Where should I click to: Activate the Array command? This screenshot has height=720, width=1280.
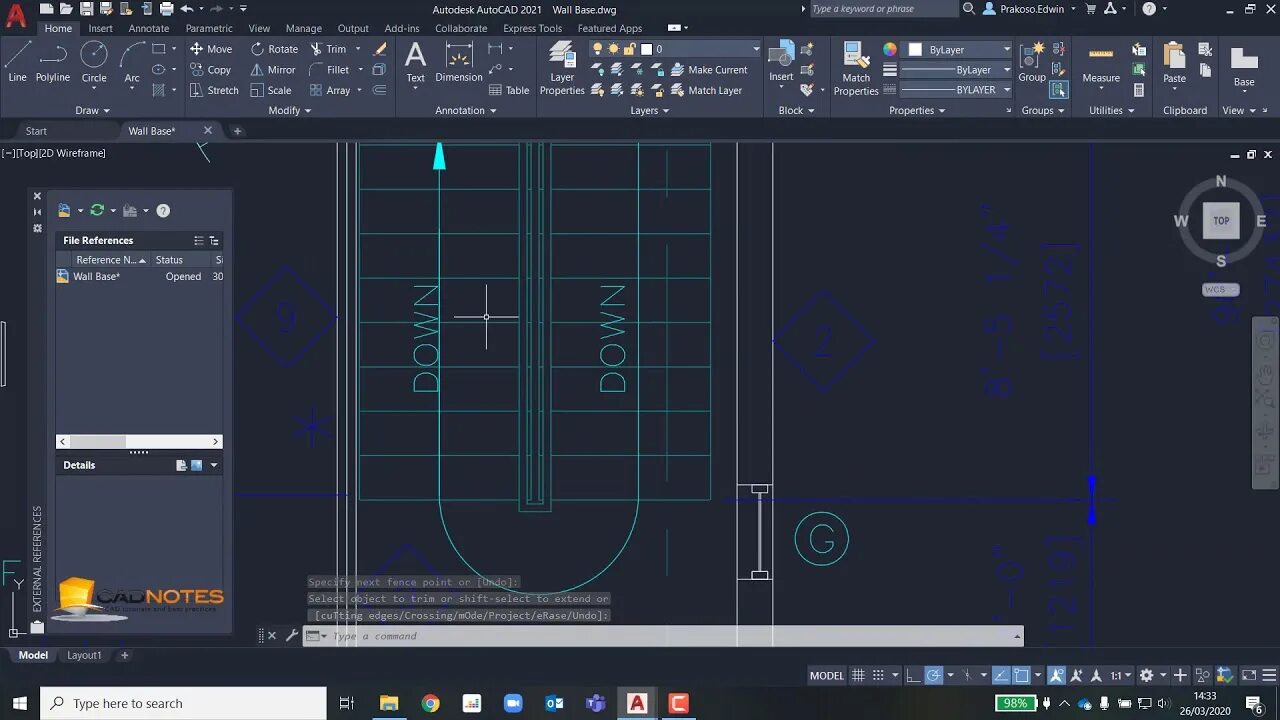330,90
